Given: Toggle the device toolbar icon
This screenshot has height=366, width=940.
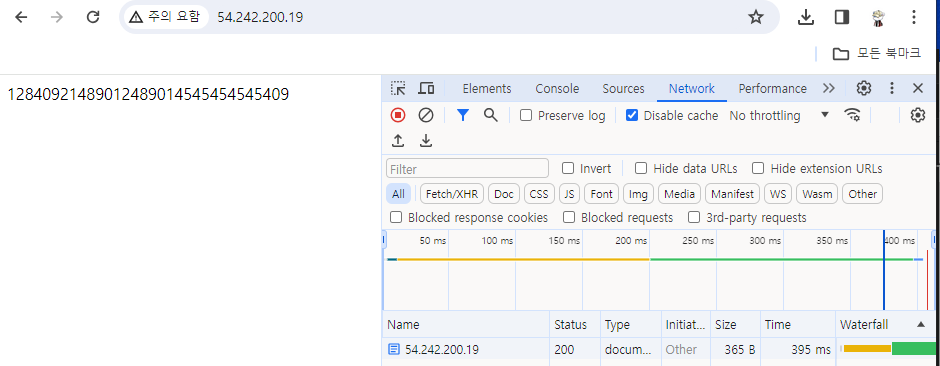Looking at the screenshot, I should click(x=426, y=89).
